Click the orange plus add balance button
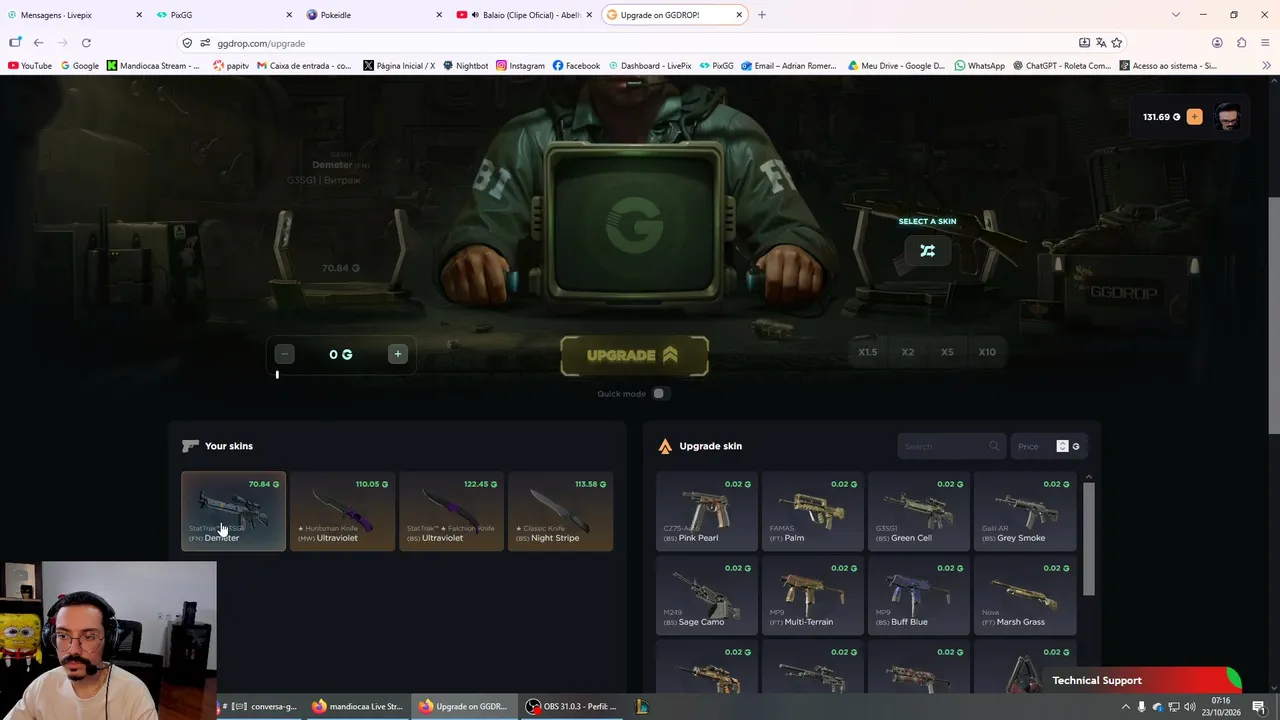Image resolution: width=1280 pixels, height=720 pixels. tap(1194, 117)
